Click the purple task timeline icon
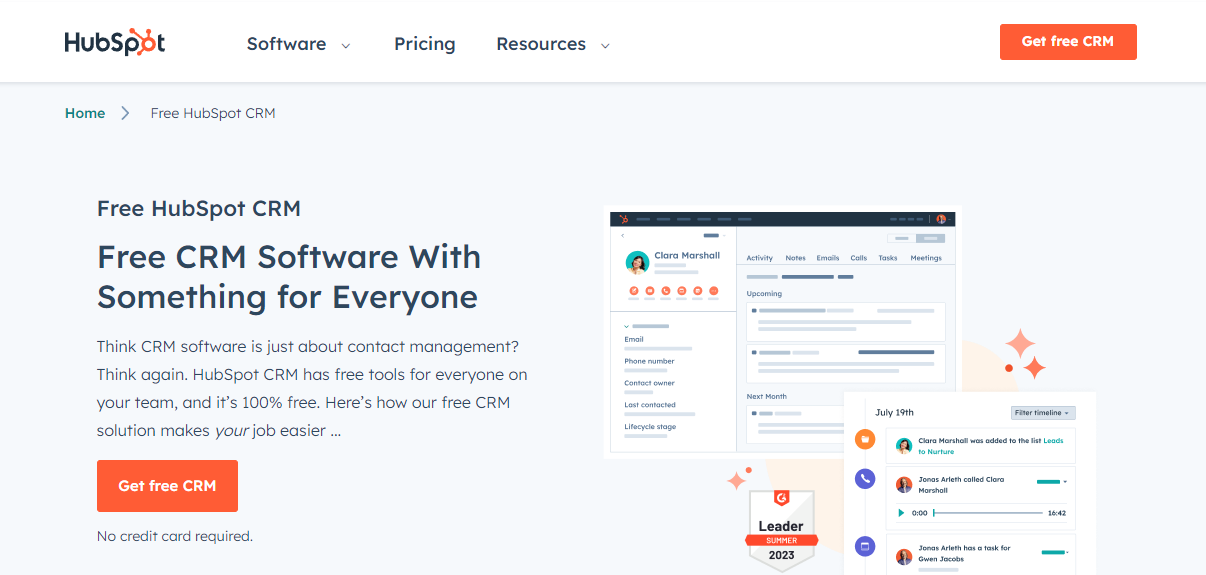Viewport: 1206px width, 575px height. click(866, 546)
